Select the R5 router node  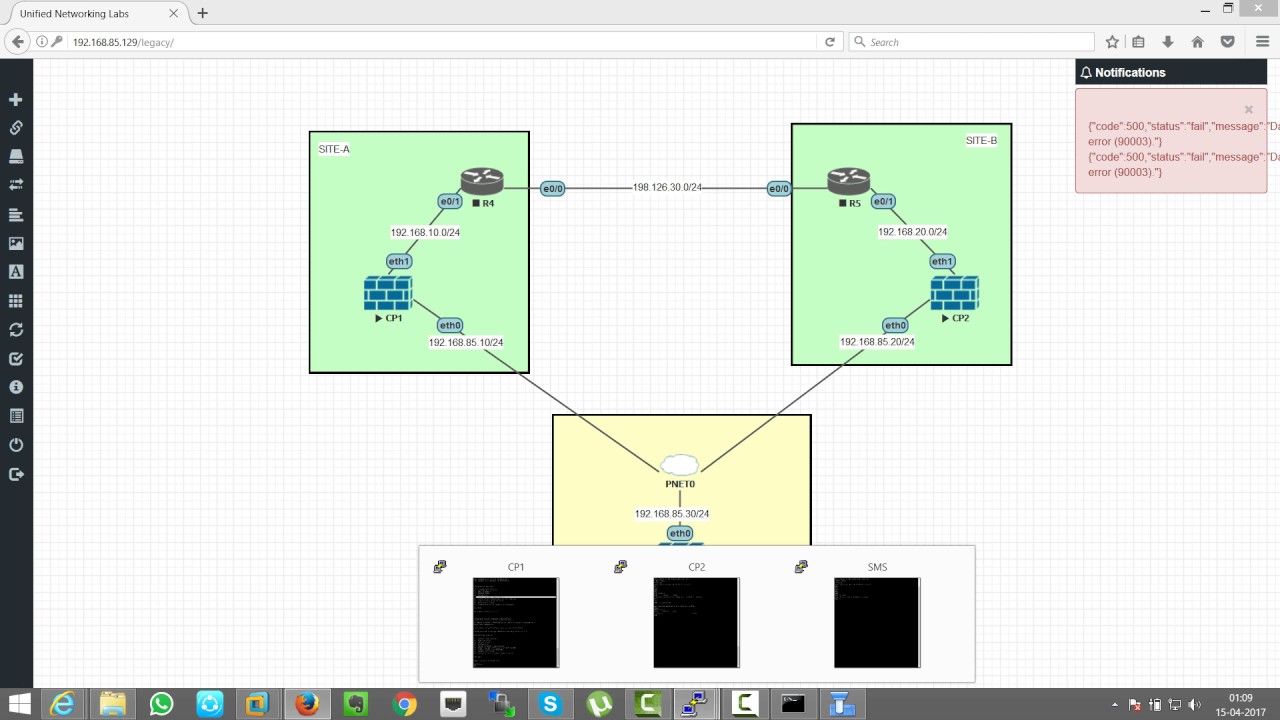click(x=848, y=181)
